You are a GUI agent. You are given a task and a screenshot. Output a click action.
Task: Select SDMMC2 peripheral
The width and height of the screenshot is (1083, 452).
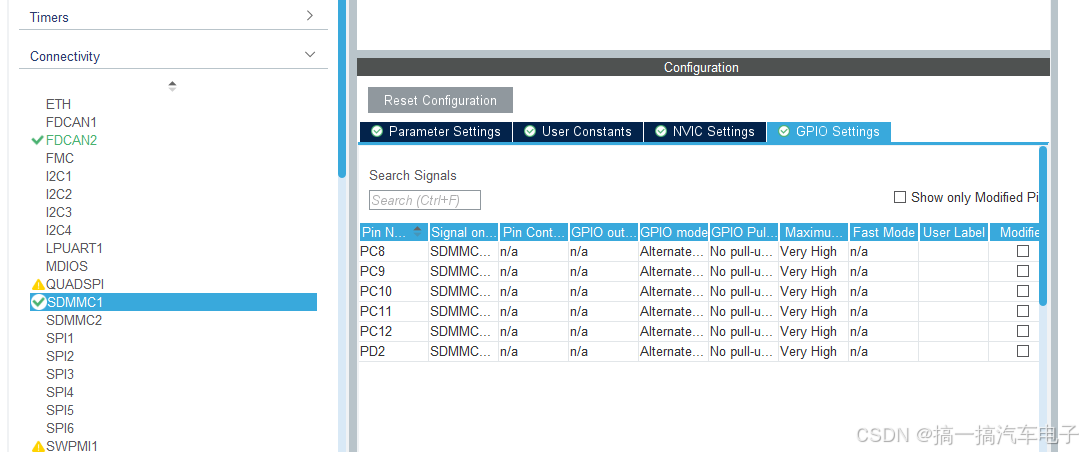[x=74, y=320]
